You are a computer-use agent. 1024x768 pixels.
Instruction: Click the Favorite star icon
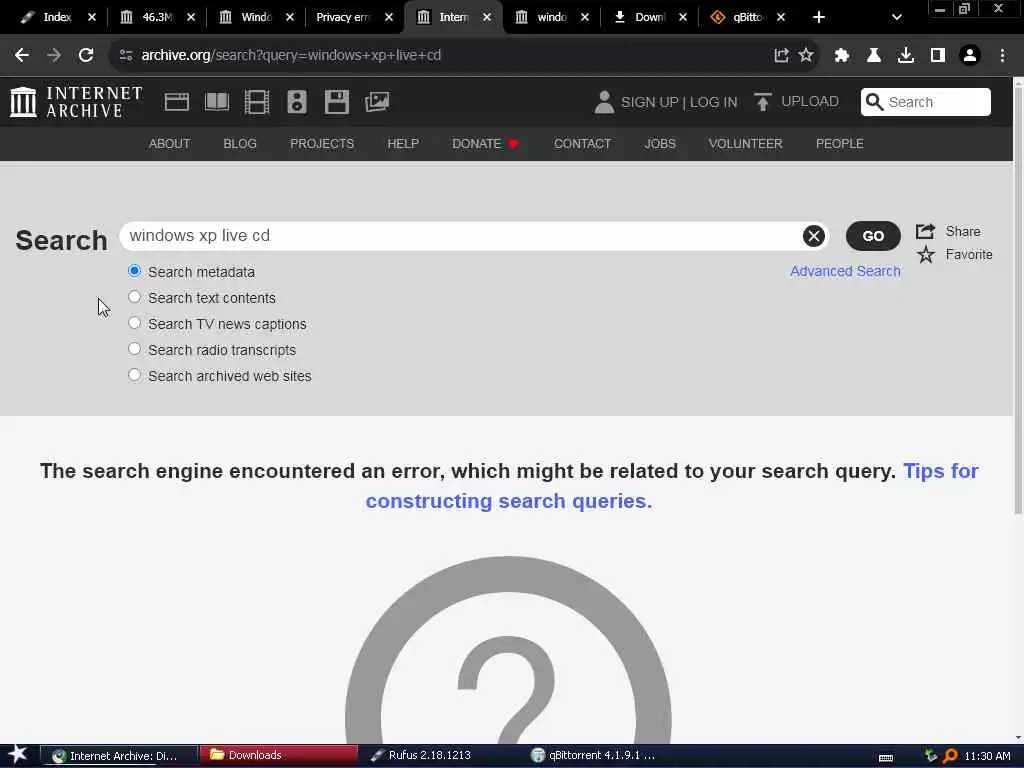click(x=925, y=255)
